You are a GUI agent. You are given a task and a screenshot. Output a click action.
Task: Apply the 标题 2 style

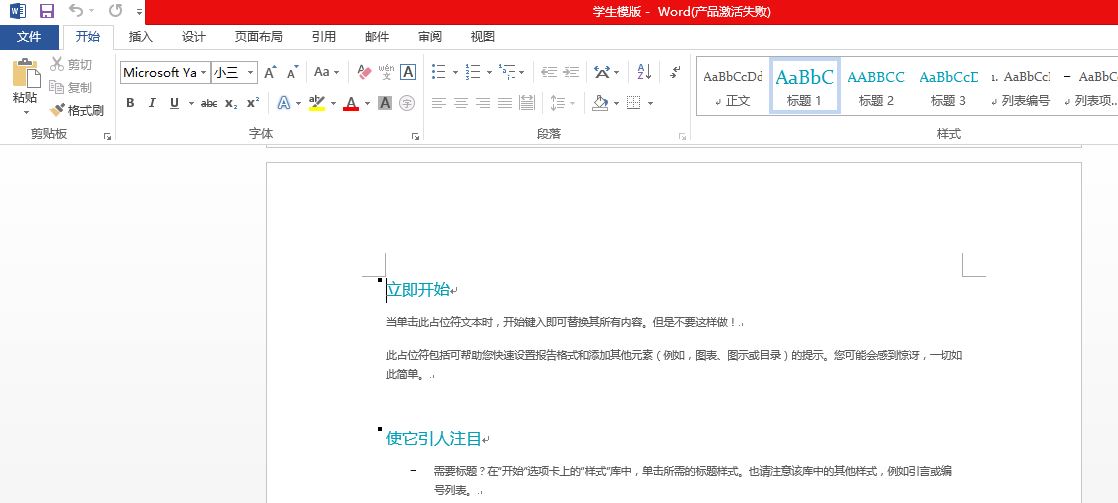click(x=876, y=86)
